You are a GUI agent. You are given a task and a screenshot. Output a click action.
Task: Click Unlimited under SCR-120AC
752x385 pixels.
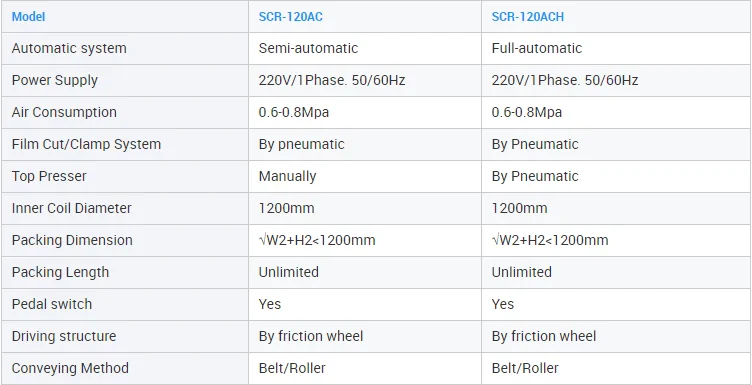[289, 272]
